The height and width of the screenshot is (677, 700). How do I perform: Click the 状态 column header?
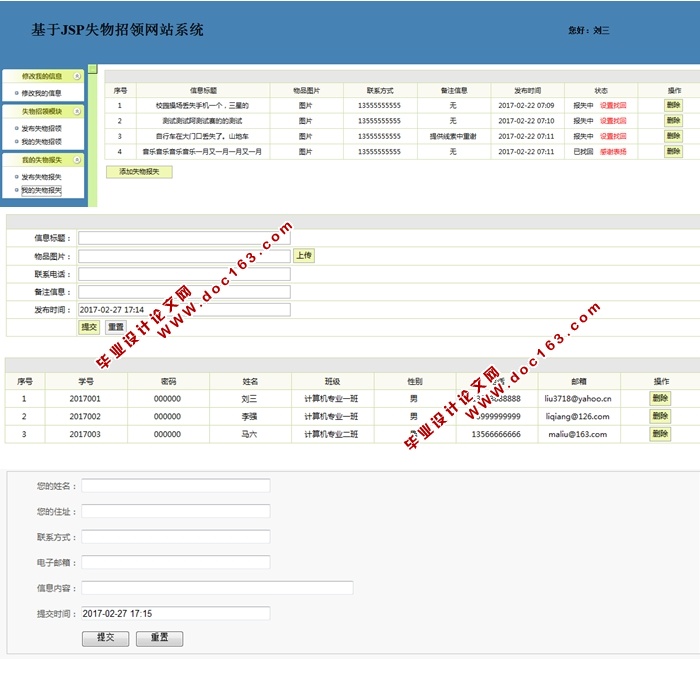[601, 91]
